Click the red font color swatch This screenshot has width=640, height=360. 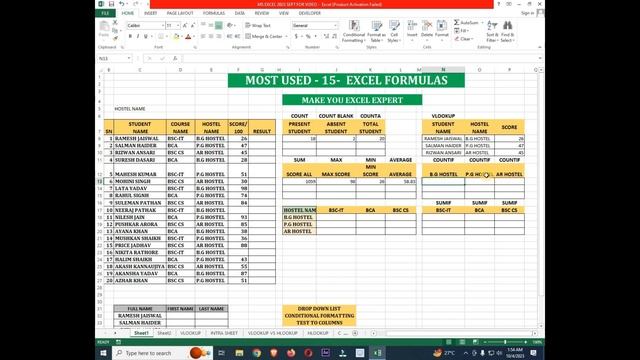click(x=188, y=36)
